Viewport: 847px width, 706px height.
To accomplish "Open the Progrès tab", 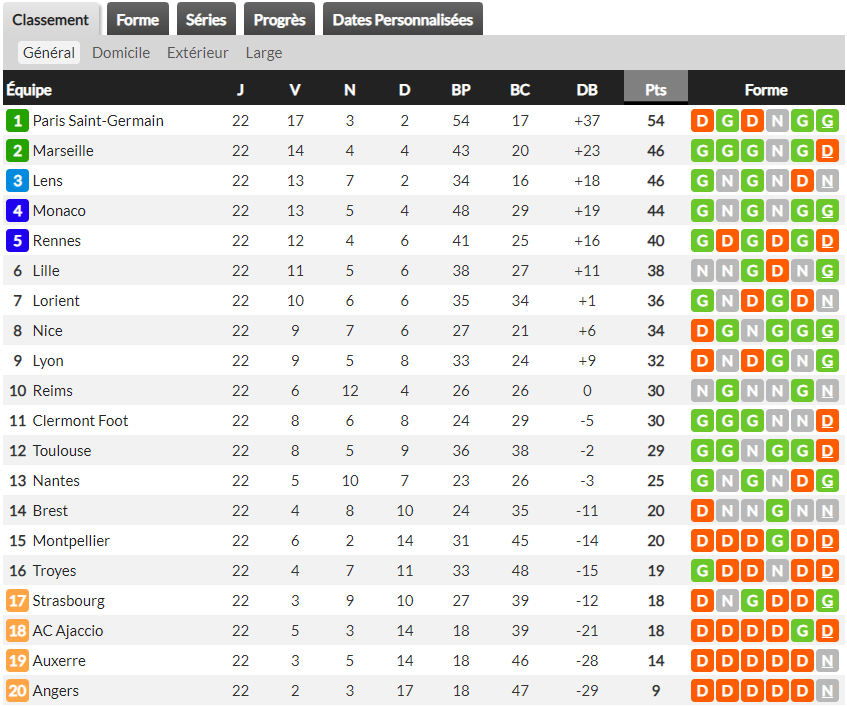I will 280,20.
